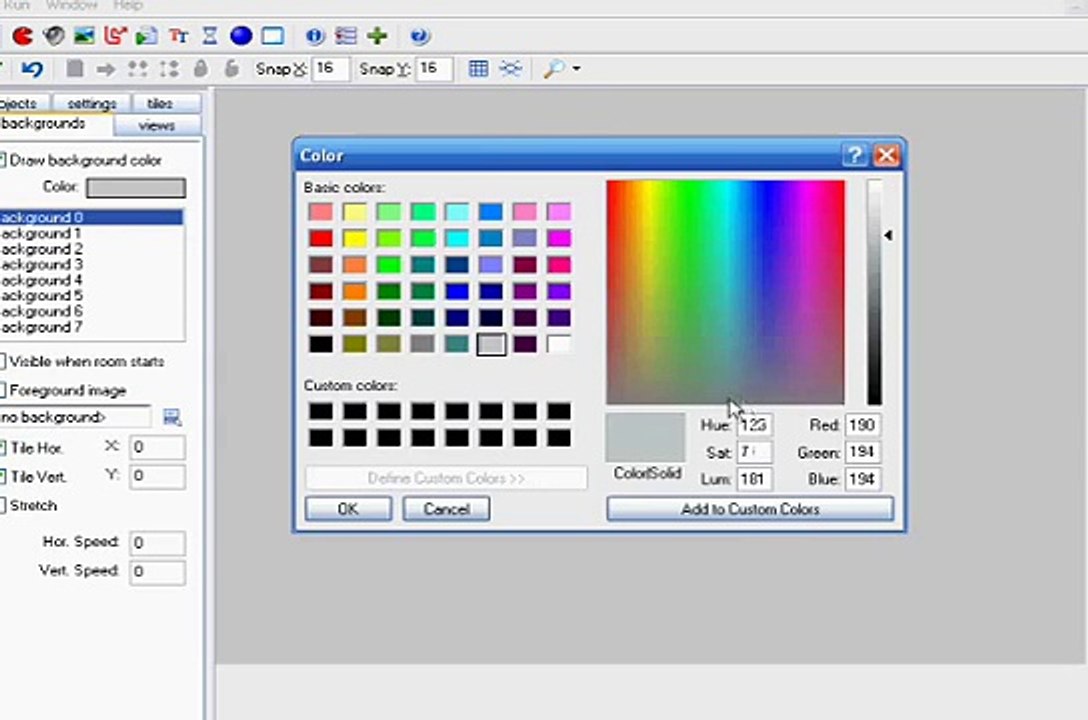
Task: Click the sort instances horizontally icon
Action: (x=137, y=69)
